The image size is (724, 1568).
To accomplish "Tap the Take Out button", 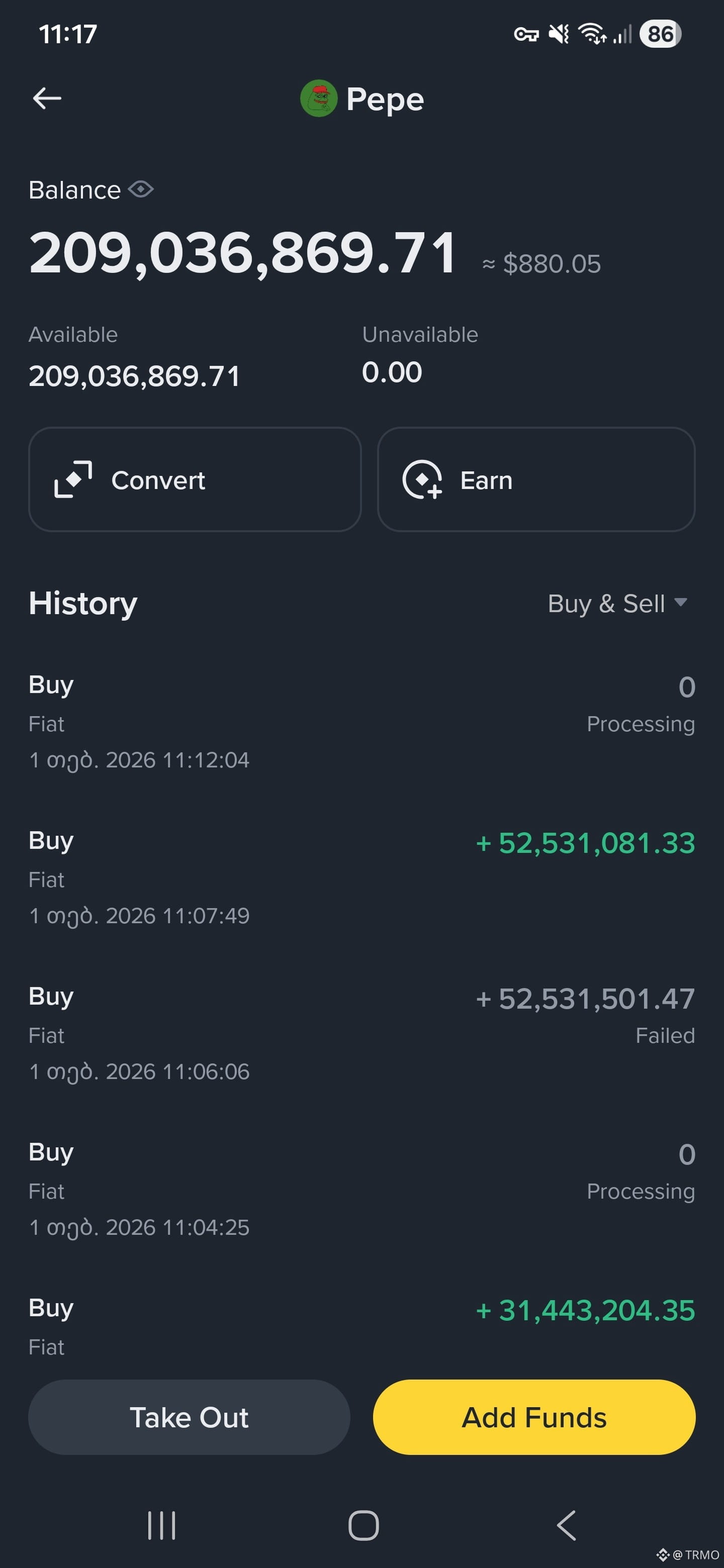I will [x=190, y=1417].
